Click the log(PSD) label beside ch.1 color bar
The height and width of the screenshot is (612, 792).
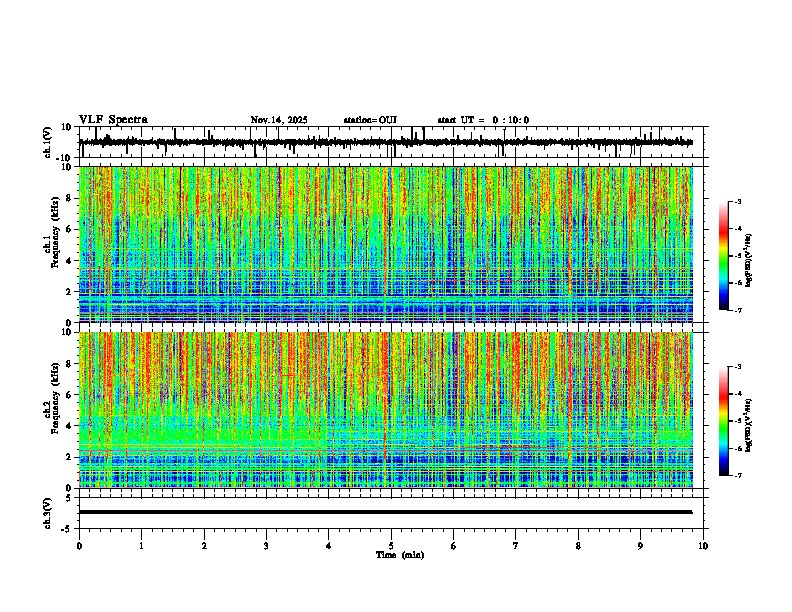pos(748,260)
